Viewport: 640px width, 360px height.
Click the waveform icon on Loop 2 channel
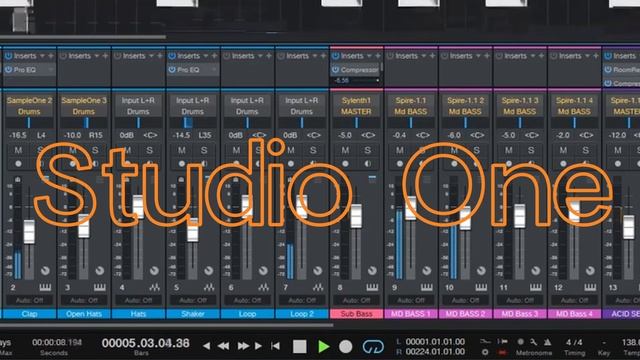318,288
